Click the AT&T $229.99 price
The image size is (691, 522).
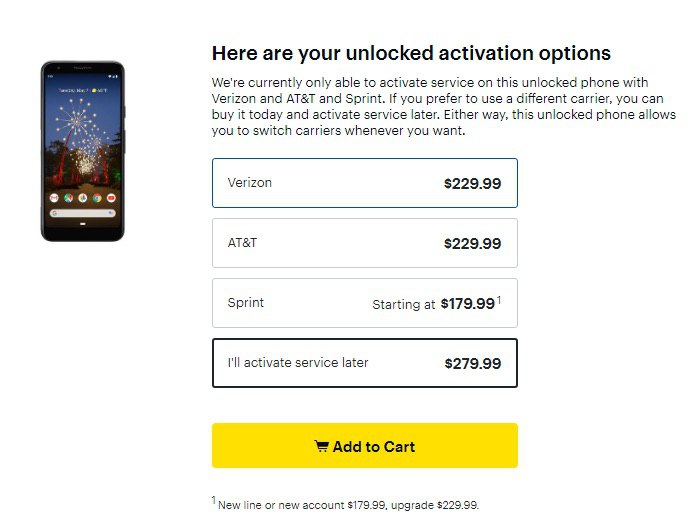tap(472, 244)
